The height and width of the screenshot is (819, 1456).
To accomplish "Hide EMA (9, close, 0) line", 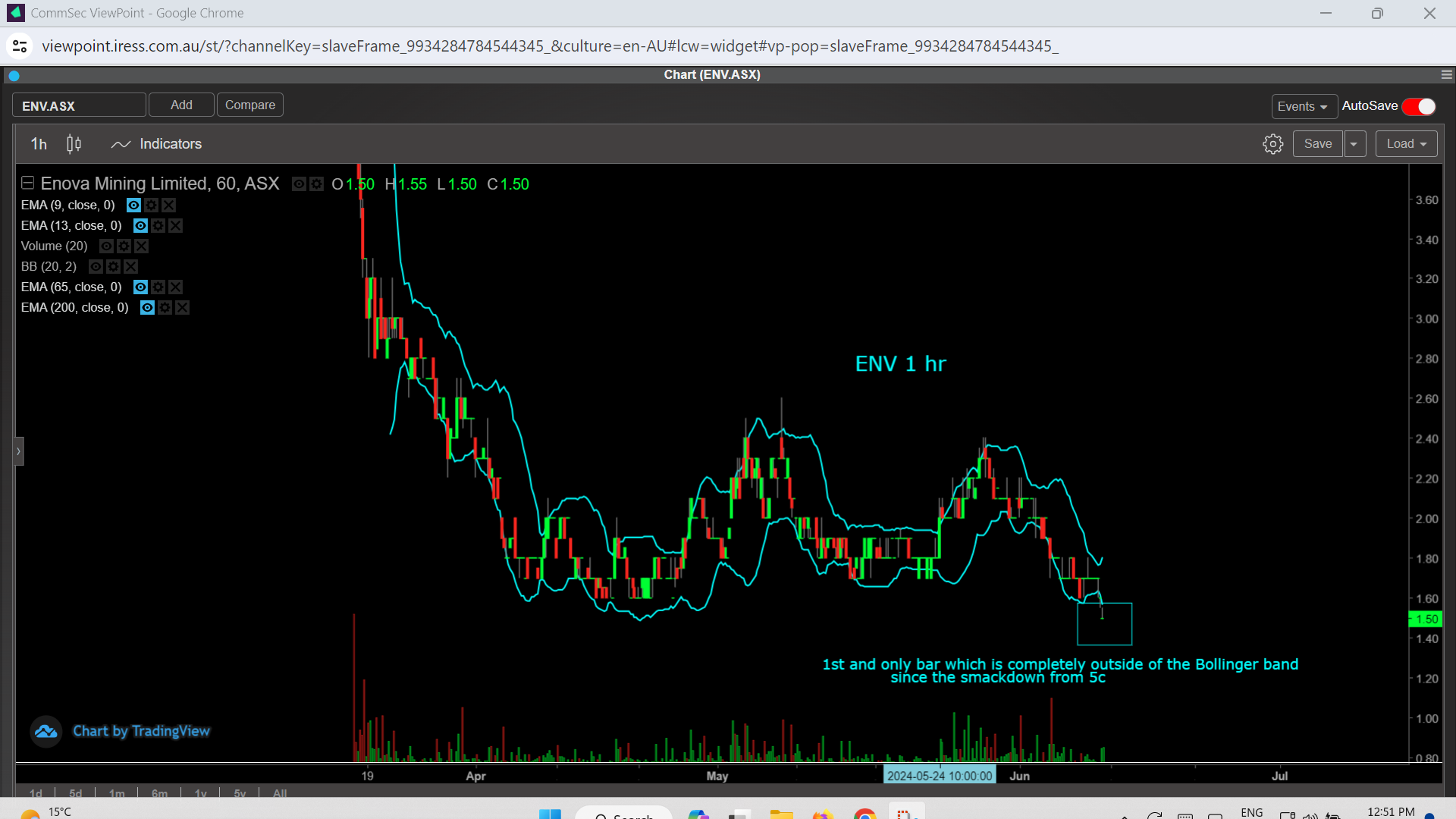I will click(133, 206).
